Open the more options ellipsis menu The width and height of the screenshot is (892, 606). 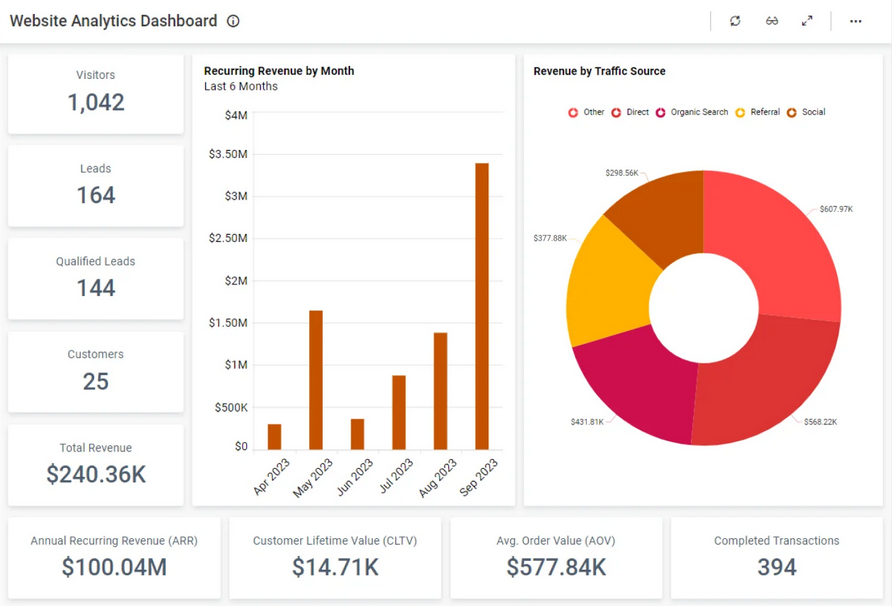[856, 21]
